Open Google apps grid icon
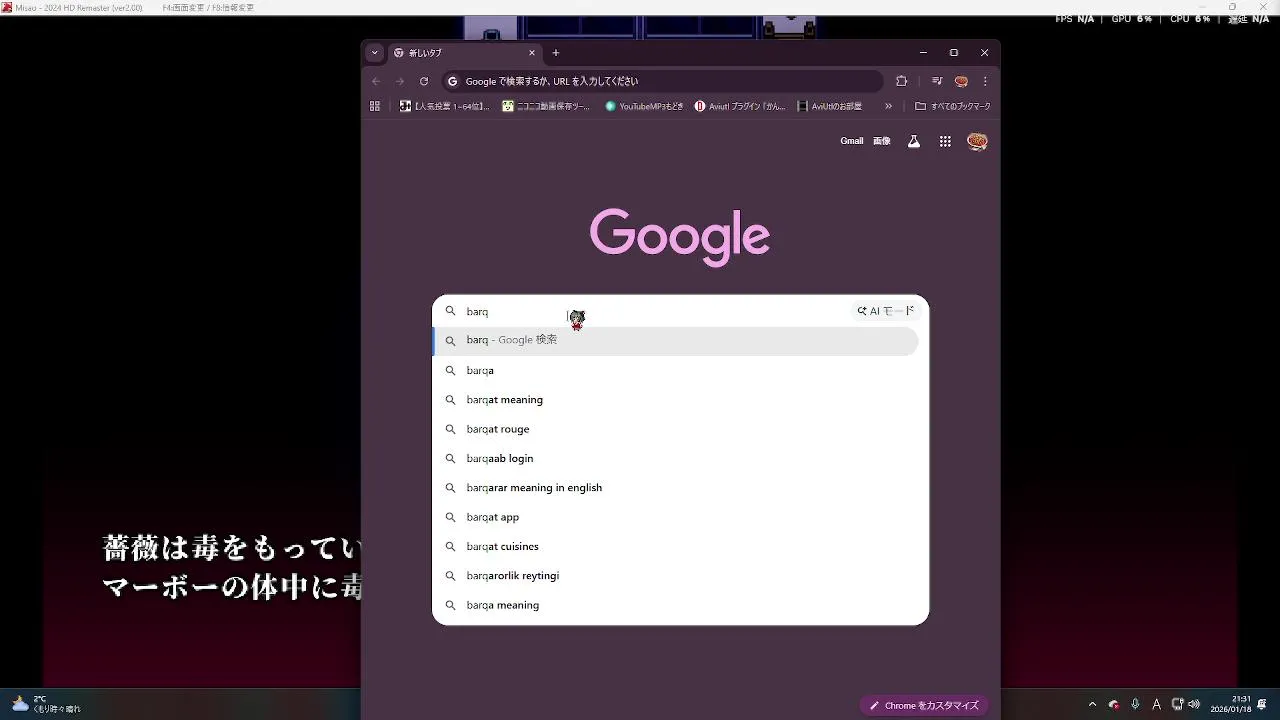 pos(945,141)
